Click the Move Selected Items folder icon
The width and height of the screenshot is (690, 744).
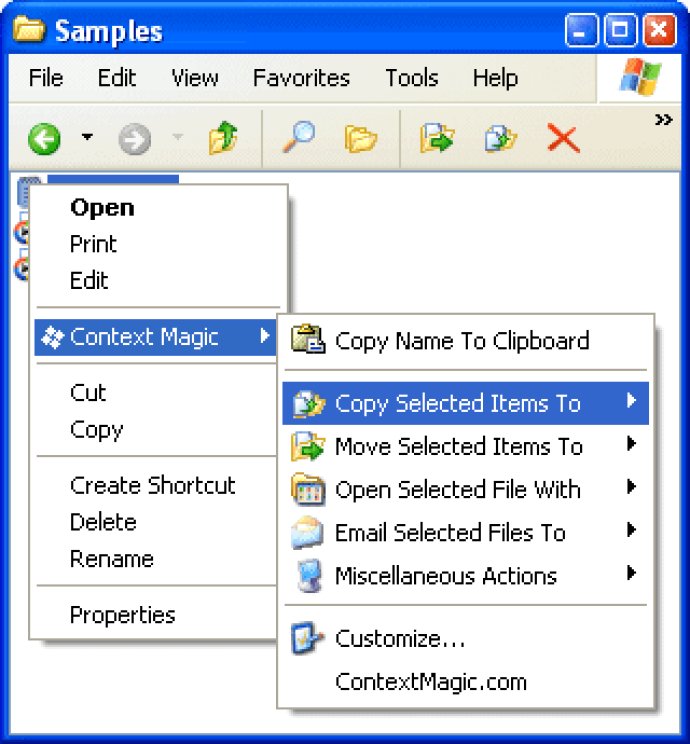[x=308, y=446]
